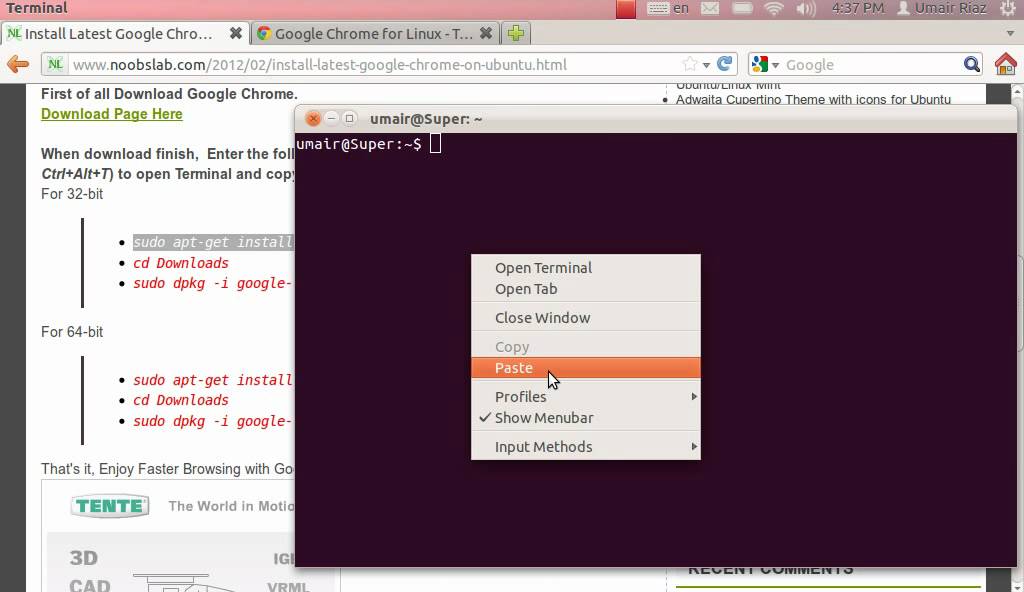This screenshot has height=592, width=1024.
Task: Click the page vertical scrollbar up arrow
Action: click(x=1018, y=92)
